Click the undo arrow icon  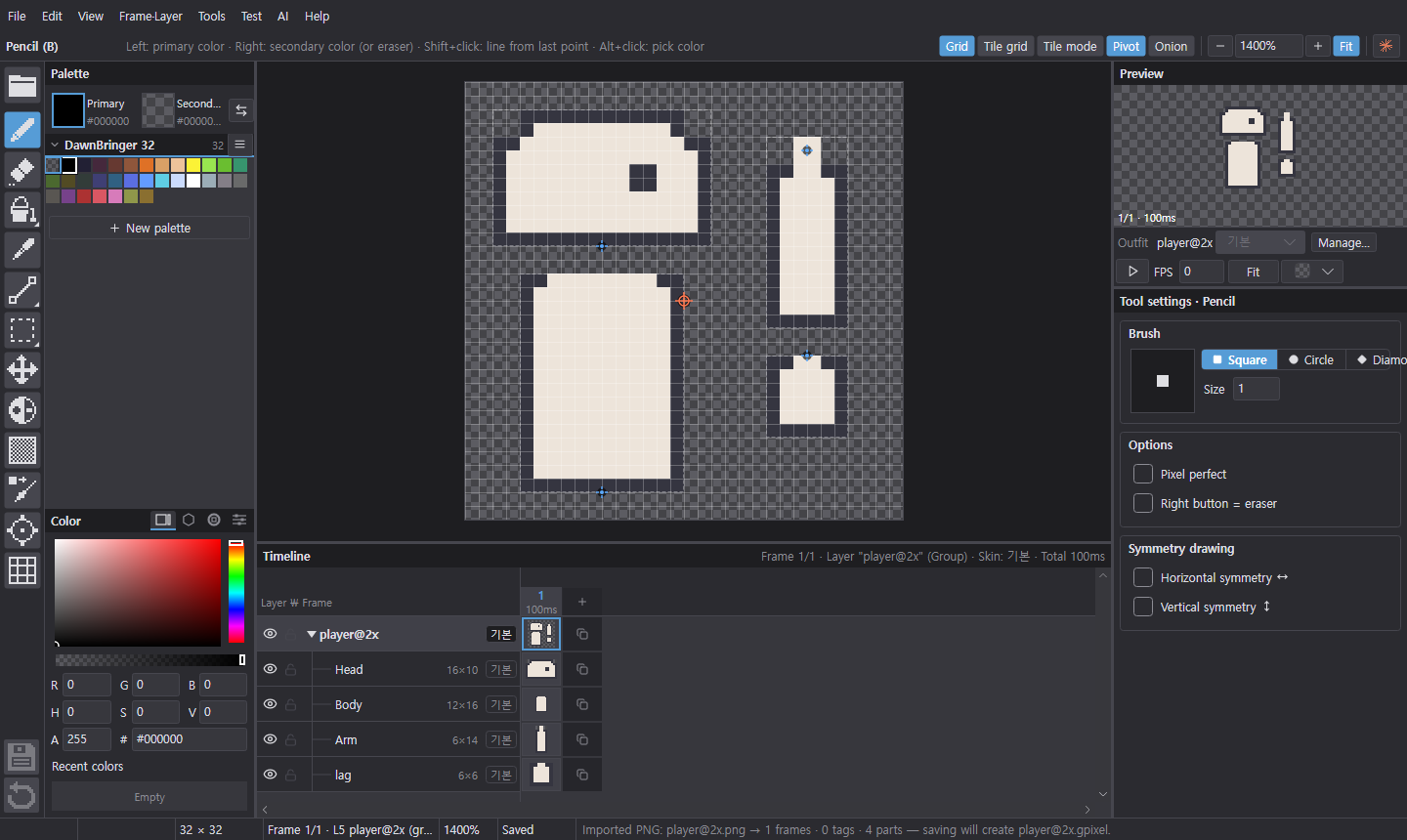coord(21,795)
